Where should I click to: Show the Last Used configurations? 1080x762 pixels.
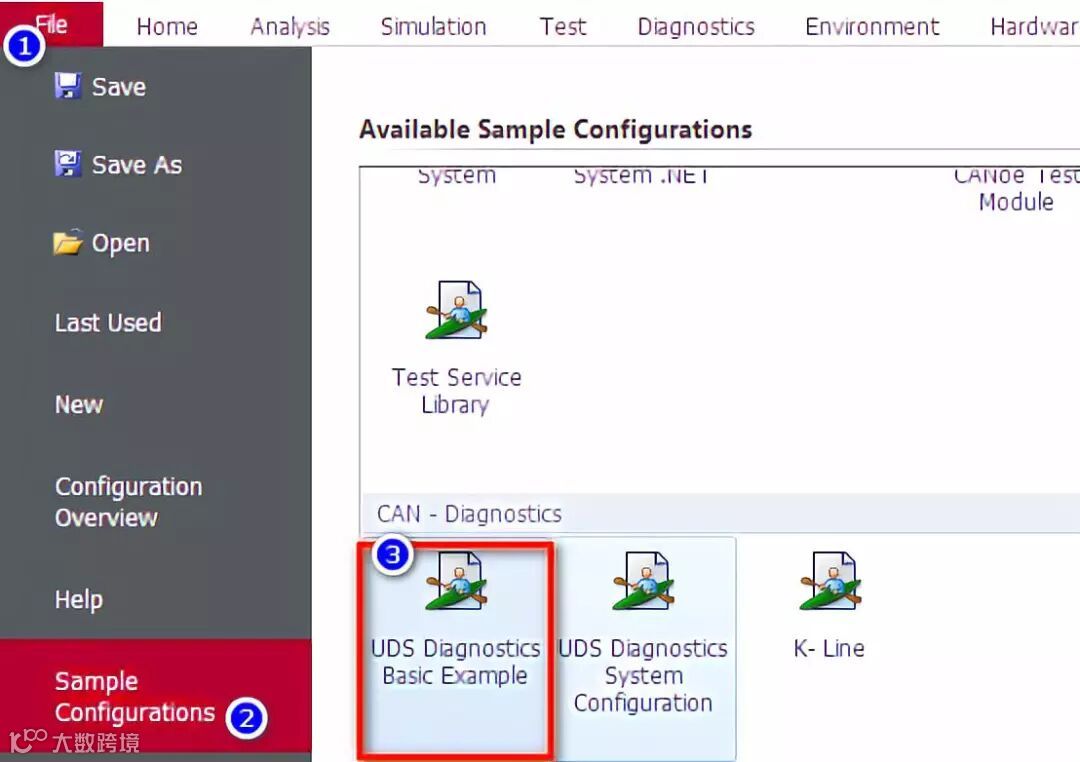pyautogui.click(x=108, y=322)
